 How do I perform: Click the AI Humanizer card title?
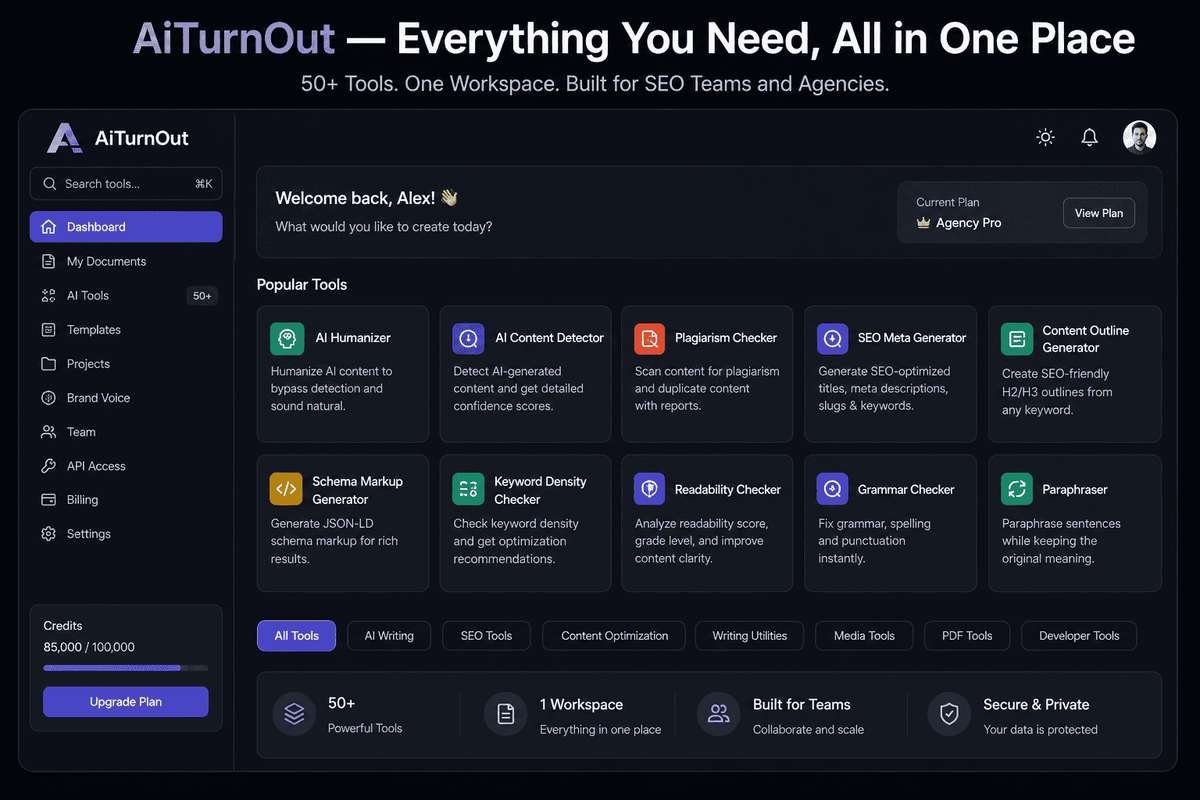(x=353, y=338)
